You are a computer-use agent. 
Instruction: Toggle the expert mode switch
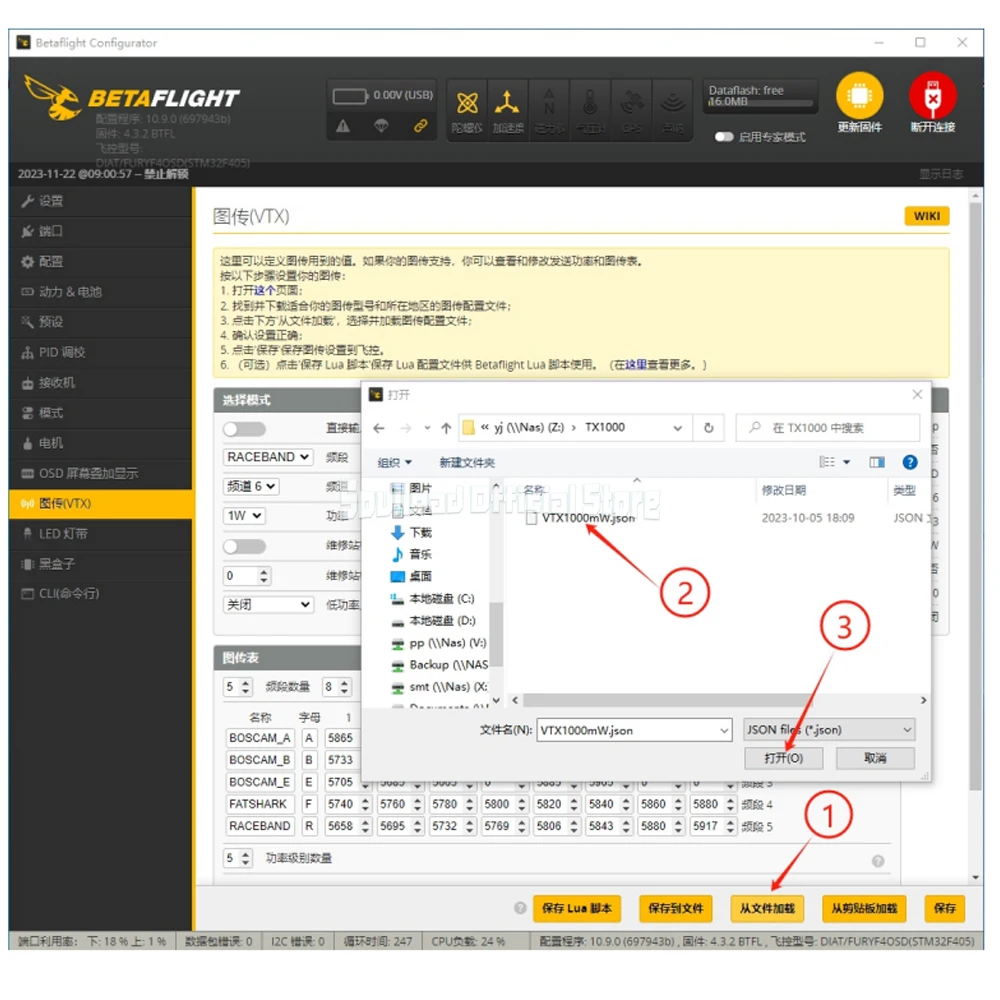[x=723, y=137]
